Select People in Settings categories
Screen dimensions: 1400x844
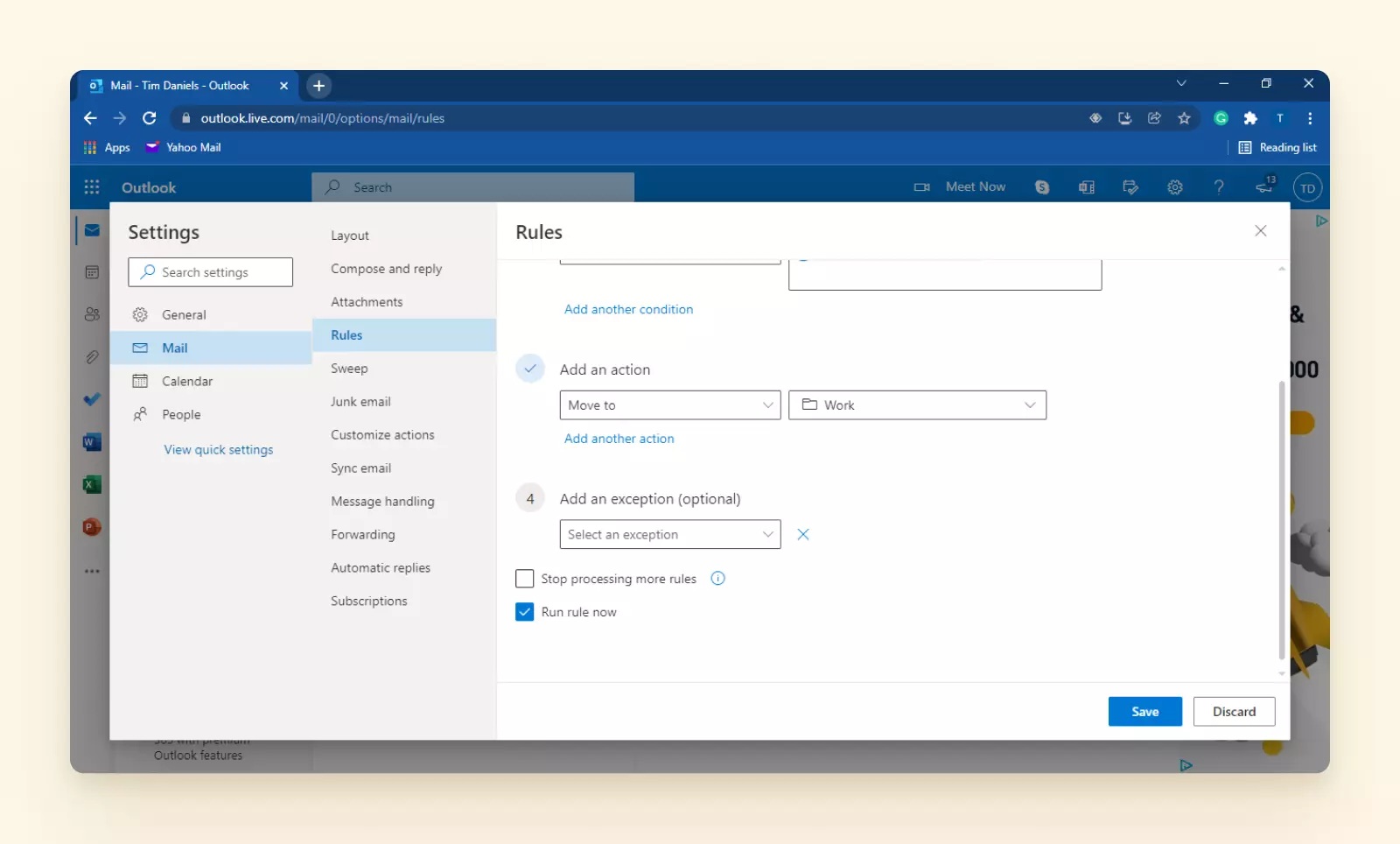[211, 414]
